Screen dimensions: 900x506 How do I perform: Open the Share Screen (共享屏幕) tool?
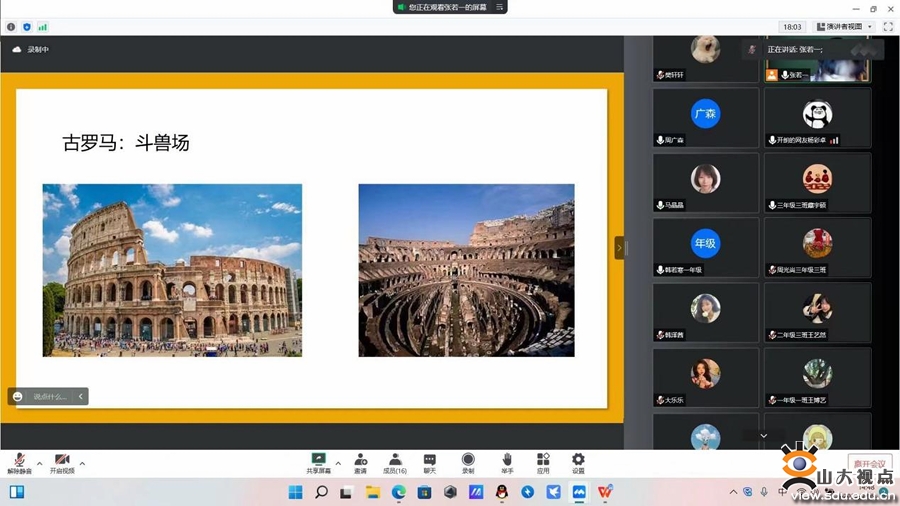coord(318,462)
